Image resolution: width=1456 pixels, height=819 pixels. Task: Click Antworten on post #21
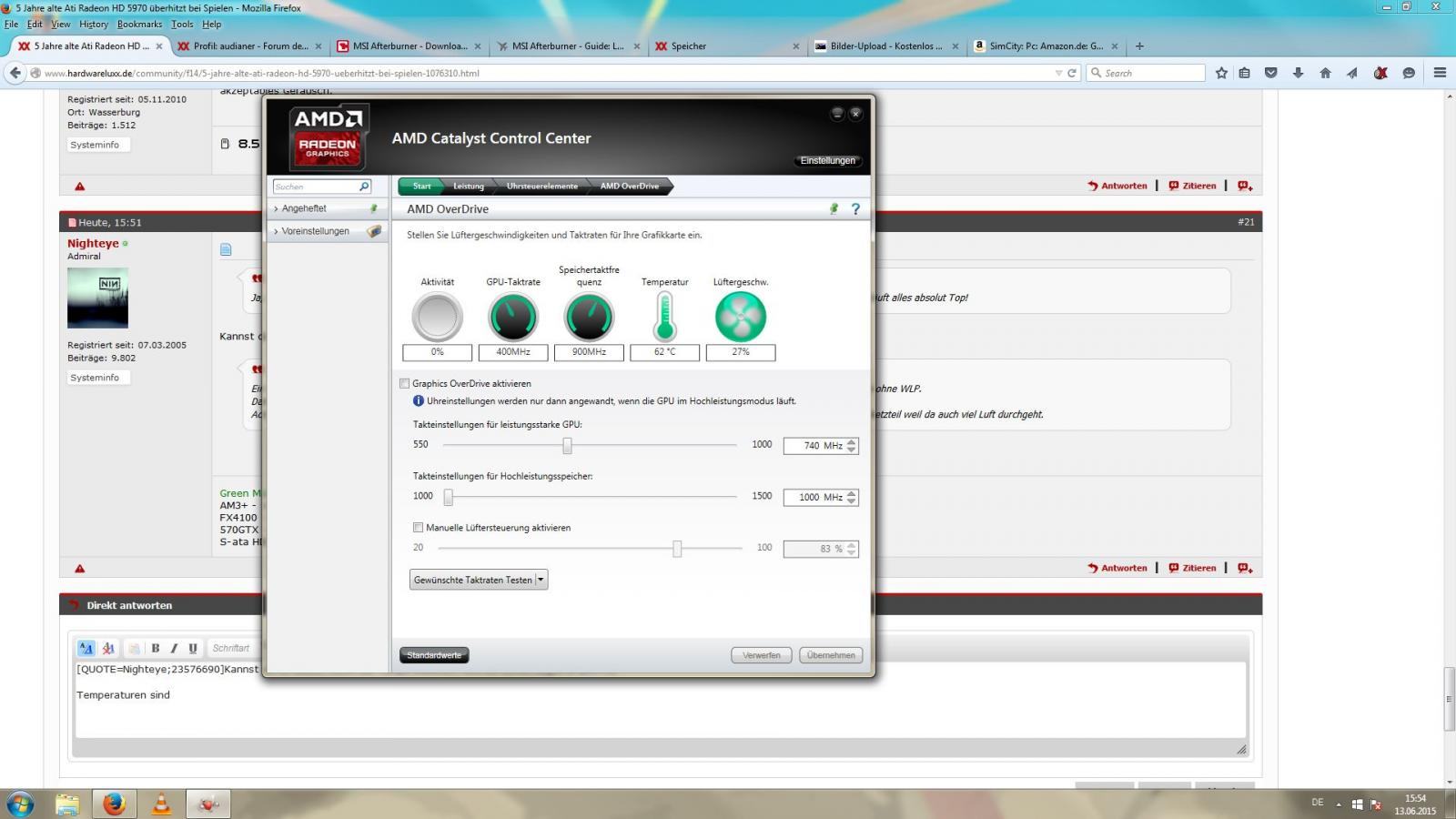[x=1117, y=568]
